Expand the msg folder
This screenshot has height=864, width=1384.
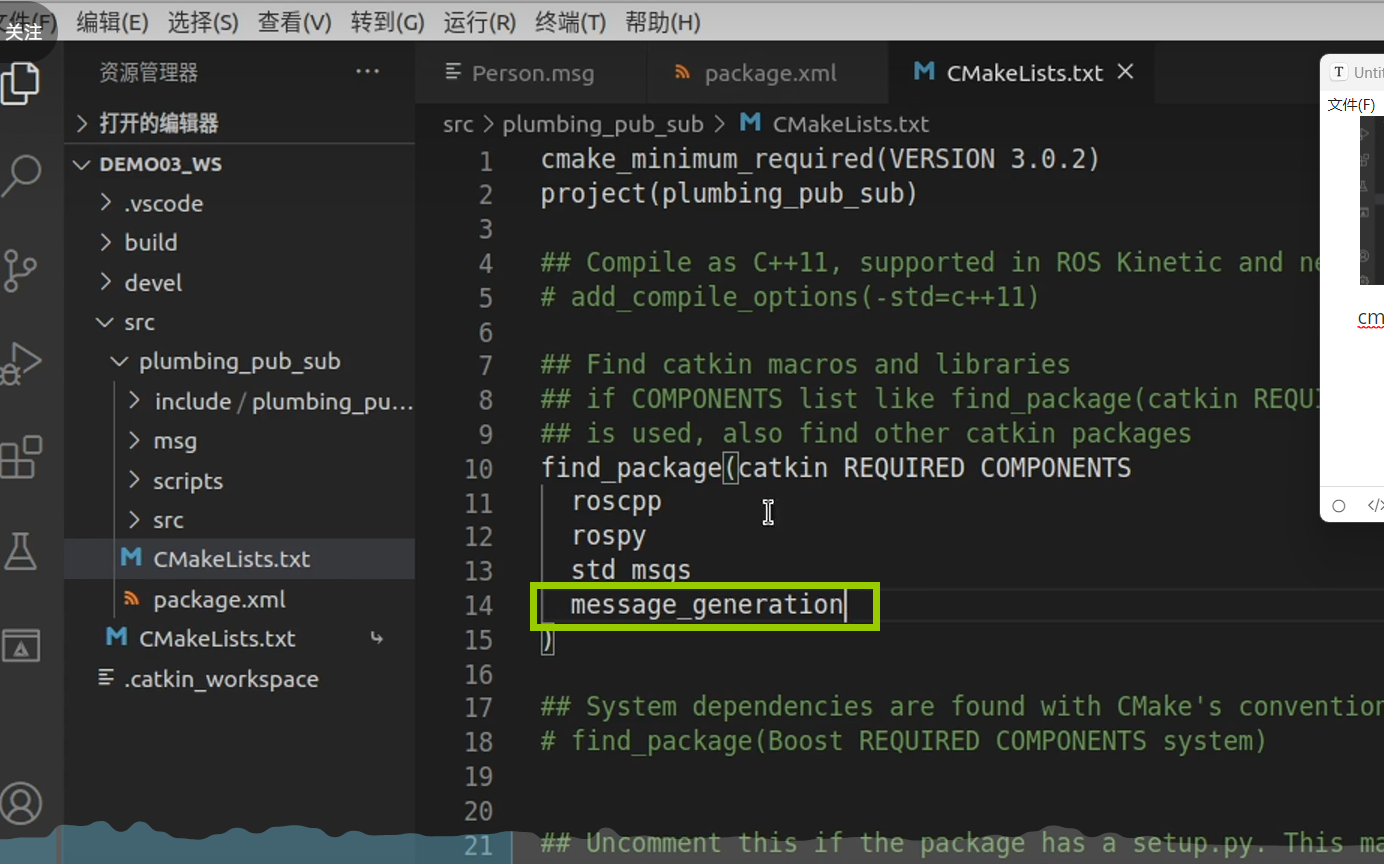[240, 441]
